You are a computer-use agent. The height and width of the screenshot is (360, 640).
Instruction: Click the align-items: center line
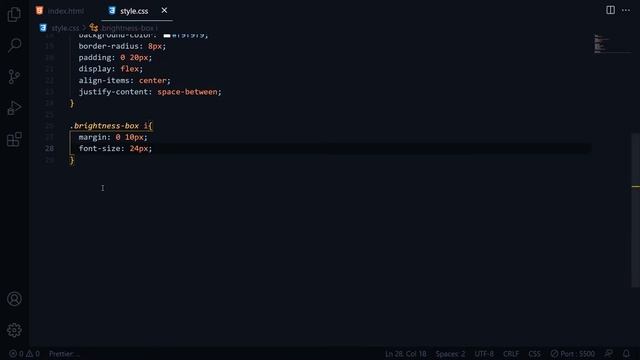point(124,80)
